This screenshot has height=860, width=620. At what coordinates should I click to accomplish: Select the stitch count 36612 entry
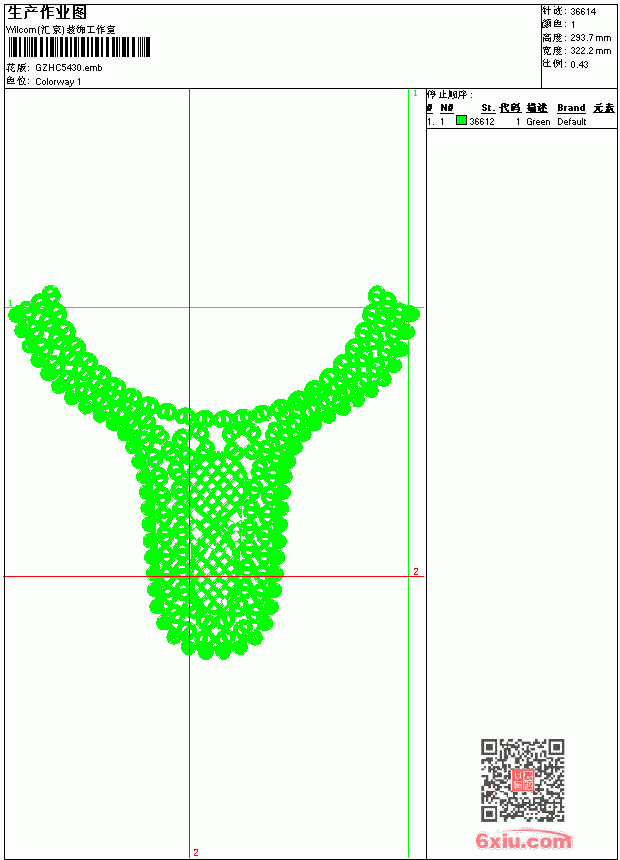482,122
